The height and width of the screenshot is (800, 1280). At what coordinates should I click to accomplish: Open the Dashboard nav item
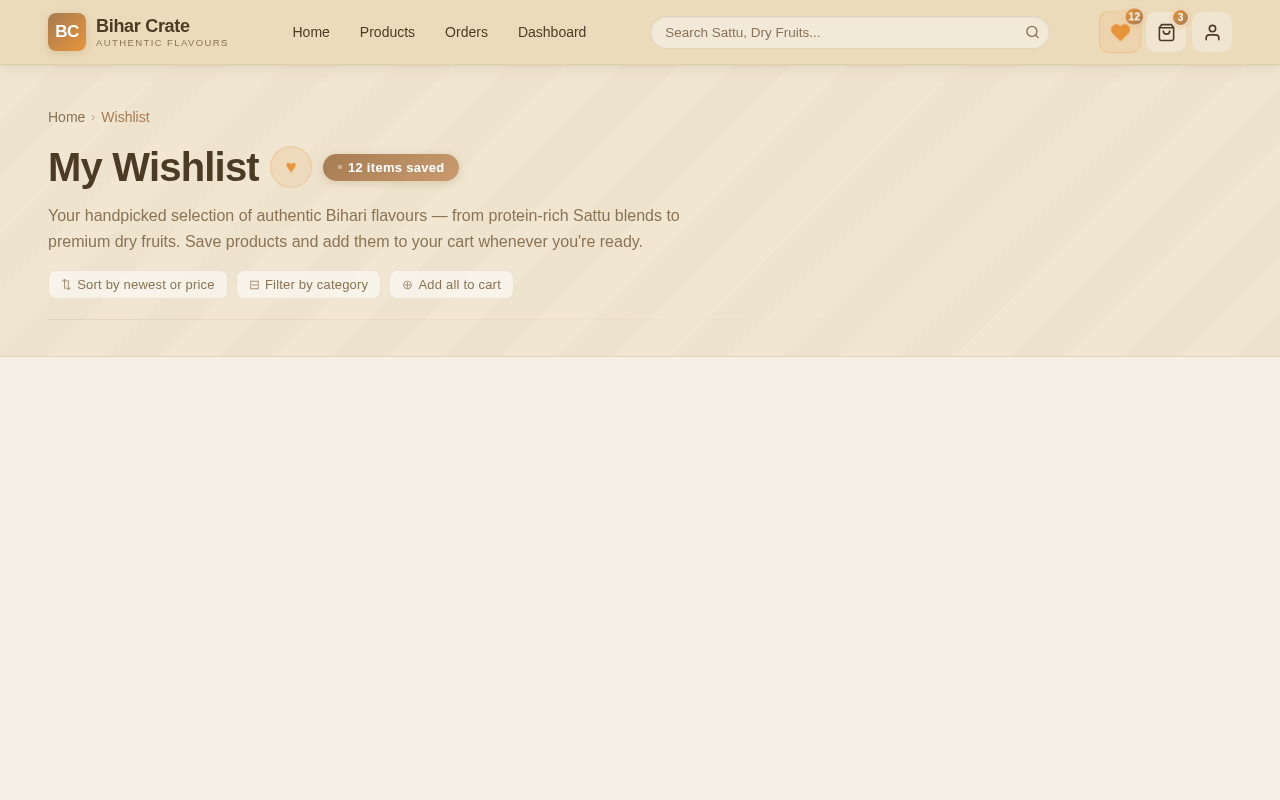coord(552,32)
